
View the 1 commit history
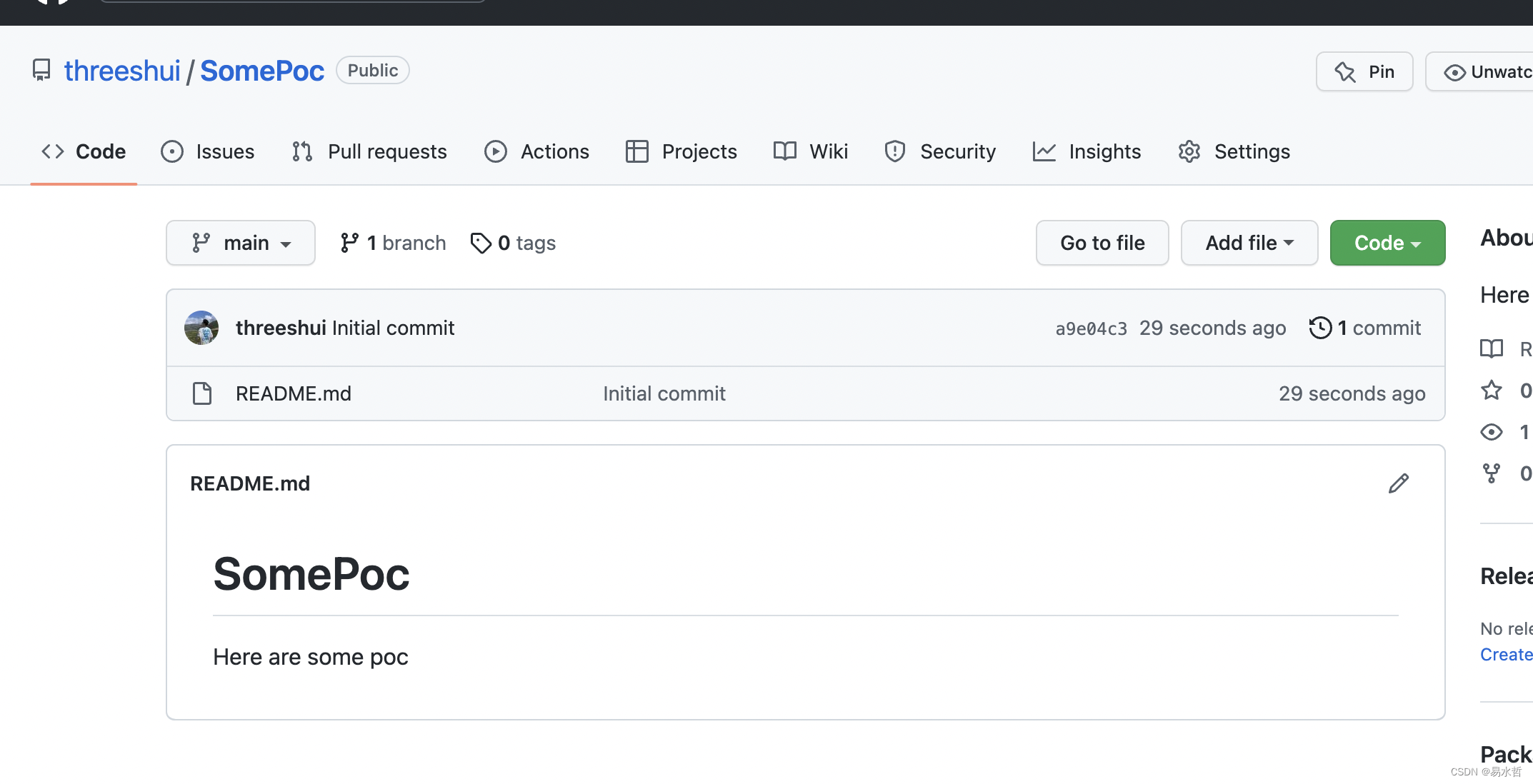pyautogui.click(x=1365, y=328)
